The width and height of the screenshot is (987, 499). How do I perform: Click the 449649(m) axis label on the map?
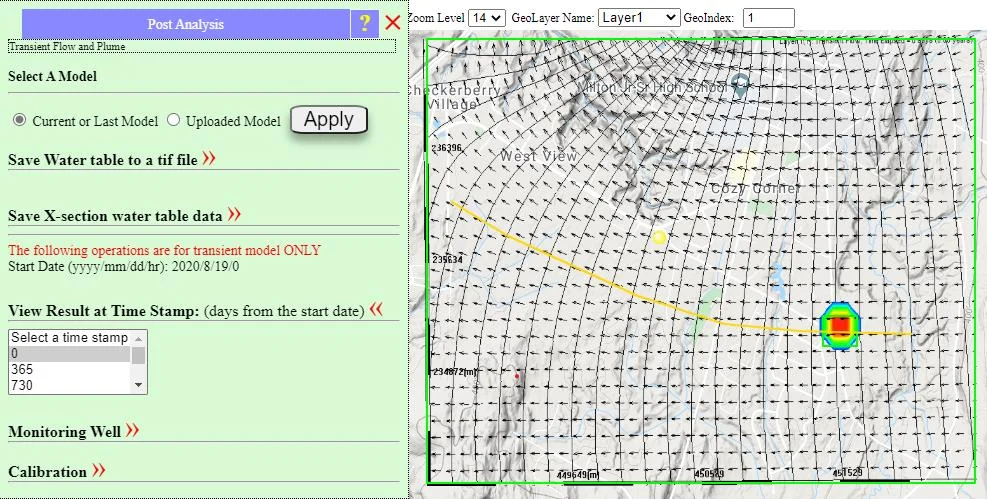pos(578,475)
